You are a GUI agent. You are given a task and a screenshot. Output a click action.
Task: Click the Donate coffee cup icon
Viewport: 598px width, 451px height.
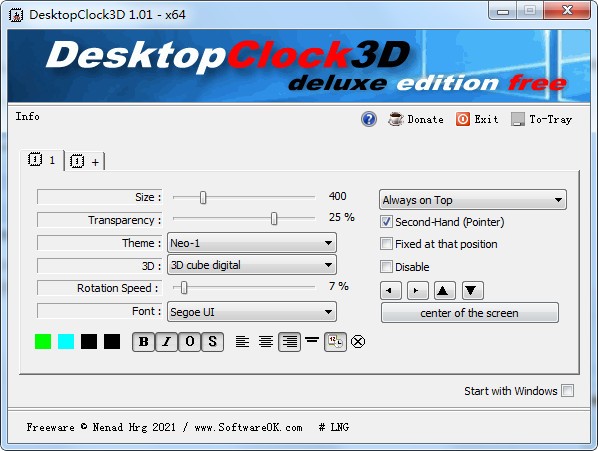tap(395, 119)
